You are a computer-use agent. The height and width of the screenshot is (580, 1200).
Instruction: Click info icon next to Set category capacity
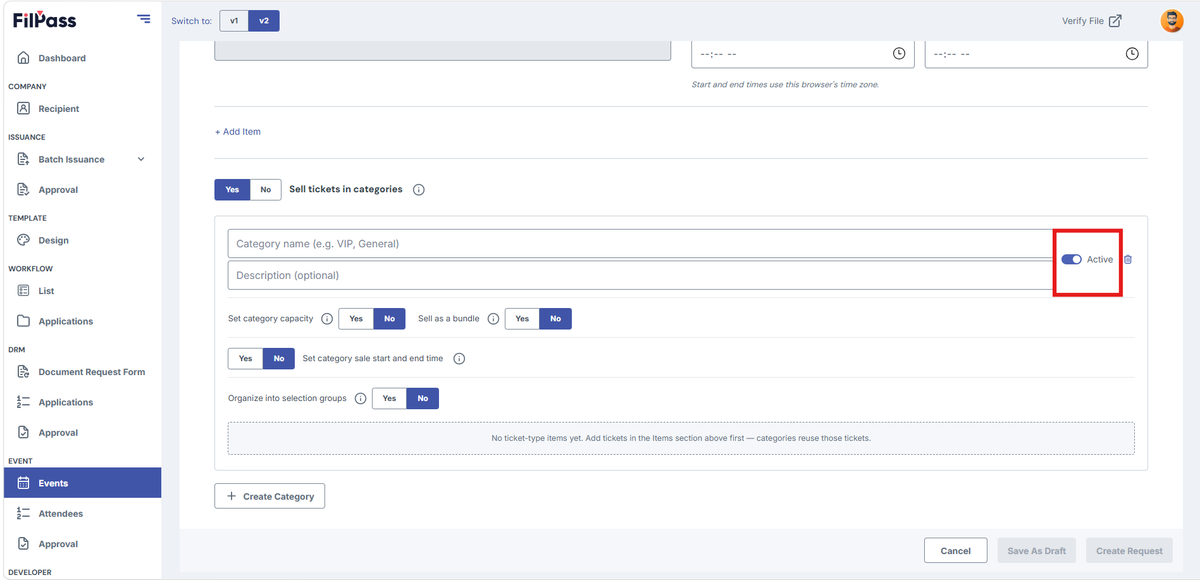coord(327,319)
